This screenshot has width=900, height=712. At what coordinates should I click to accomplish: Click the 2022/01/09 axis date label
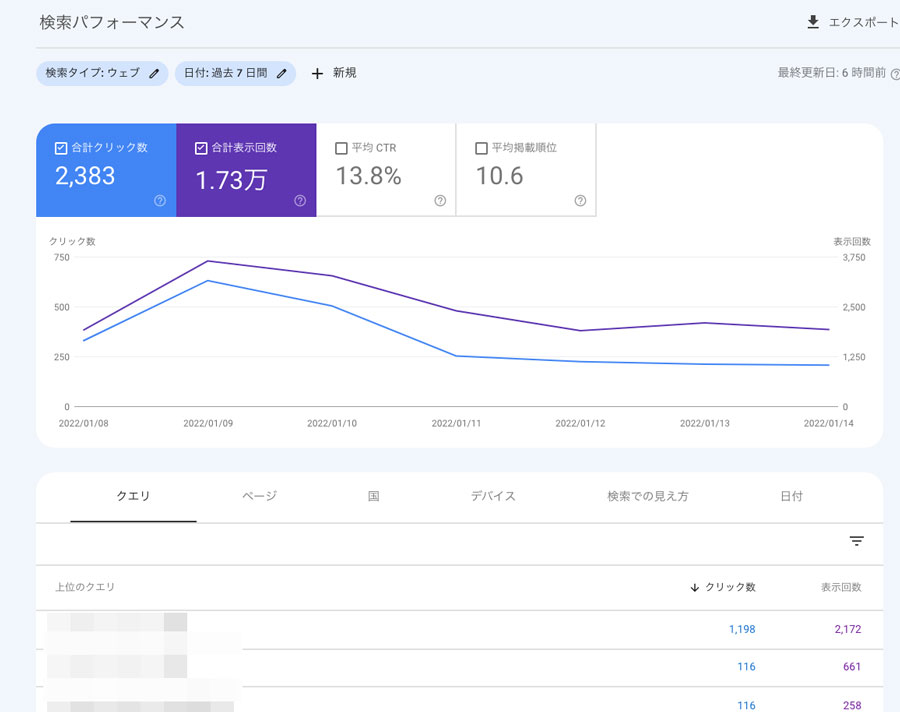(208, 423)
